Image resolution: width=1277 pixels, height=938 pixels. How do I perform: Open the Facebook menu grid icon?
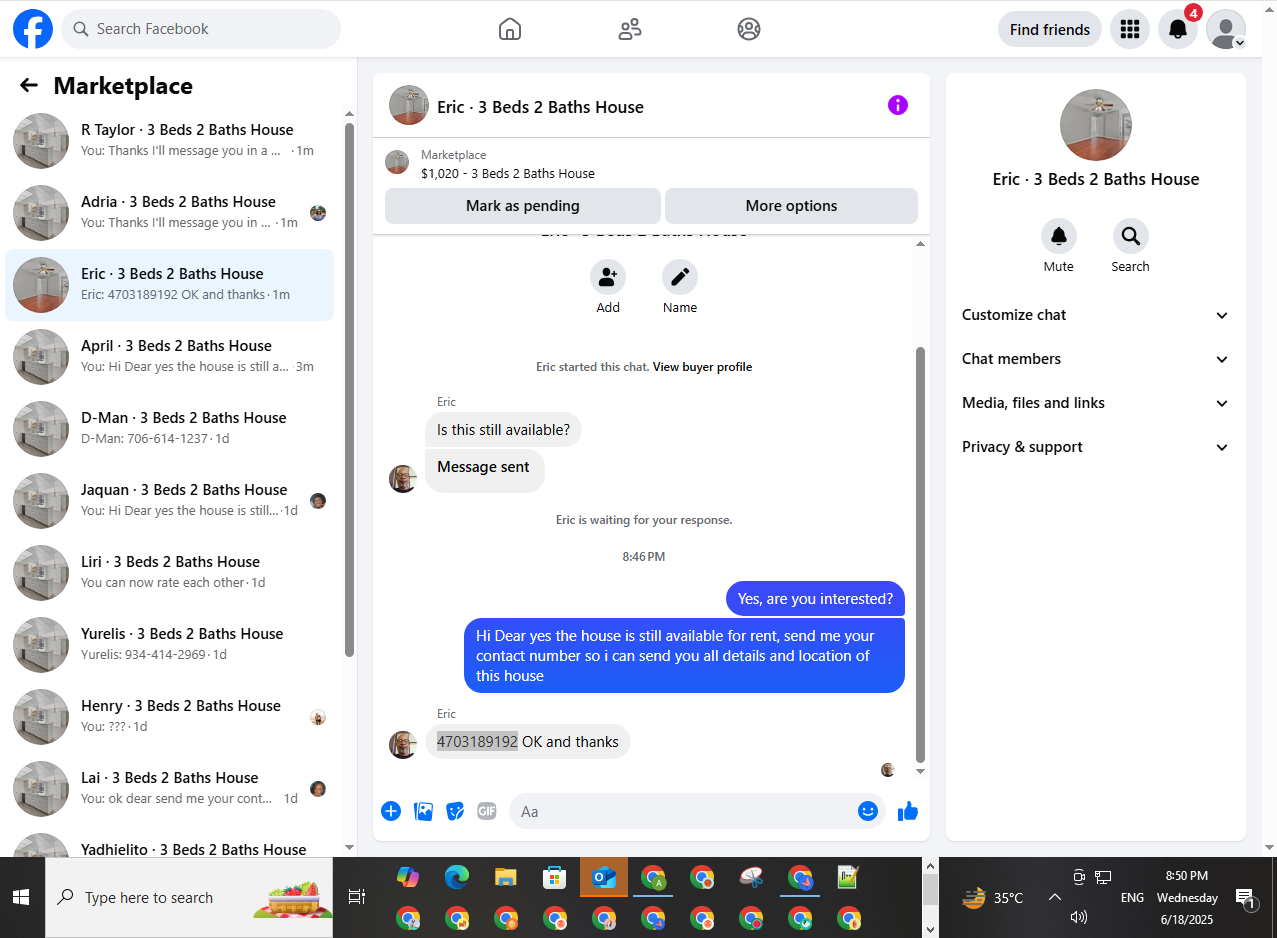[x=1130, y=29]
